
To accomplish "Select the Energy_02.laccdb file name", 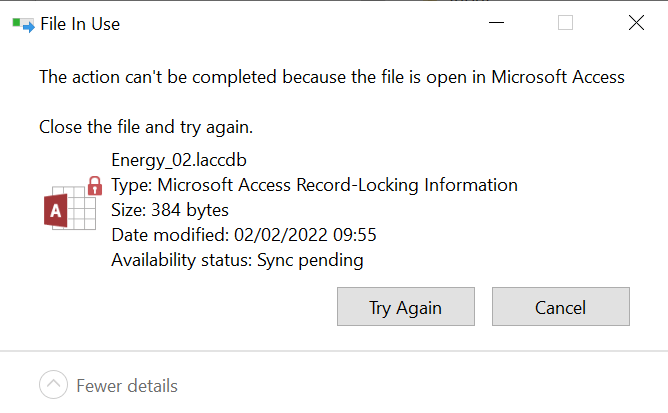I will click(179, 160).
